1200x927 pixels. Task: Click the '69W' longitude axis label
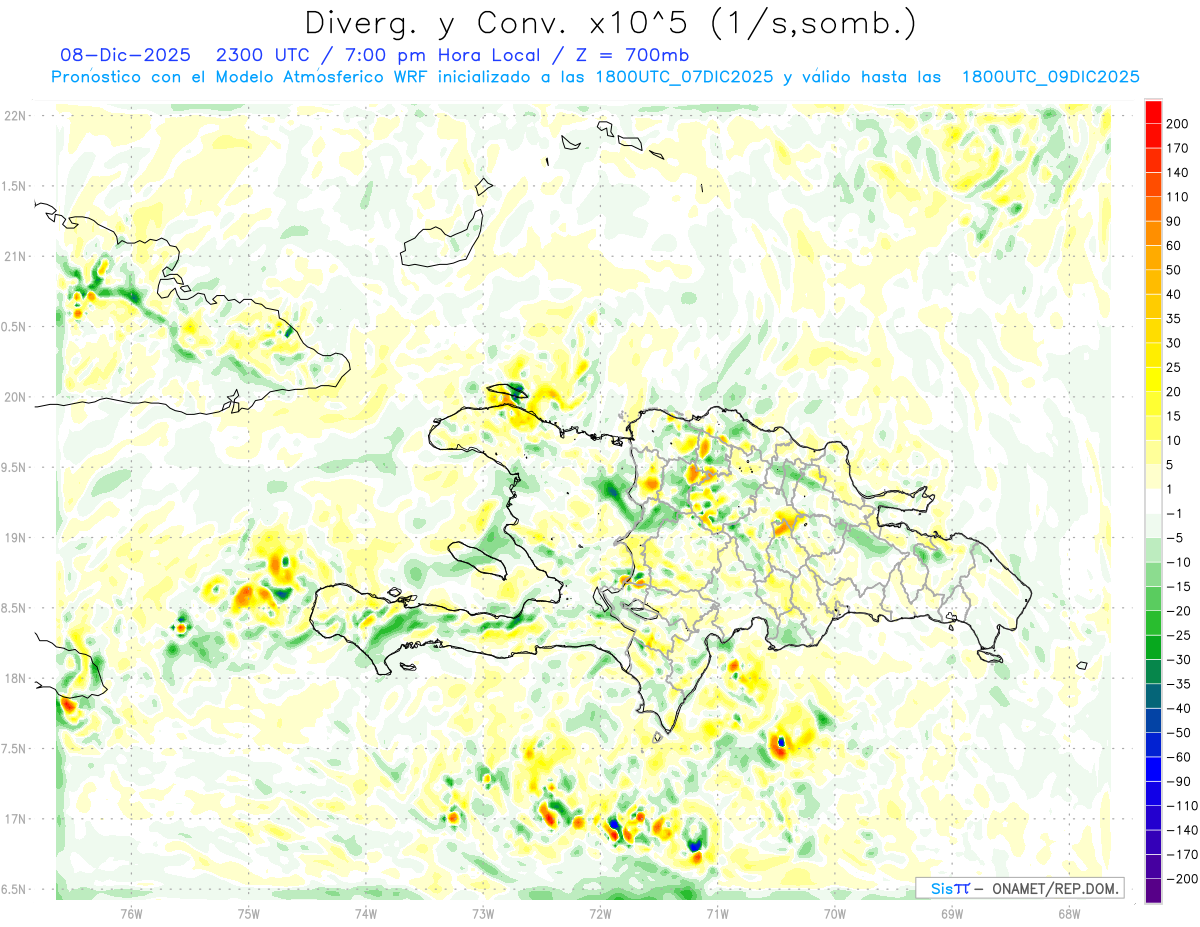point(952,915)
